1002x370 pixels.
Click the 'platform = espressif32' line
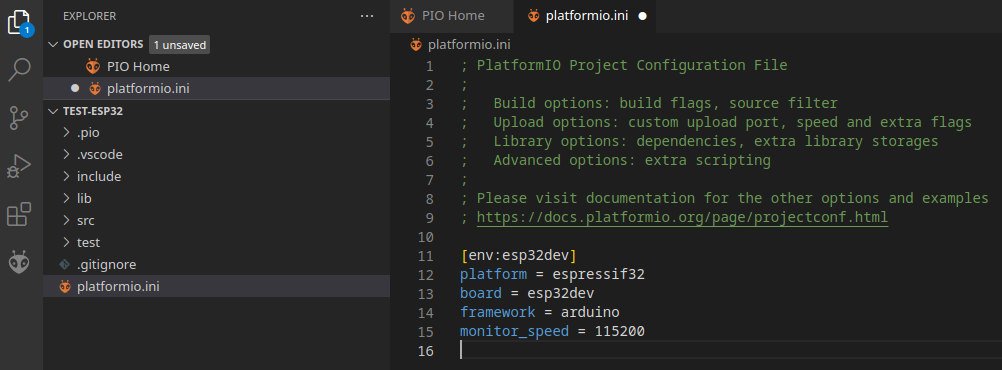click(x=552, y=275)
